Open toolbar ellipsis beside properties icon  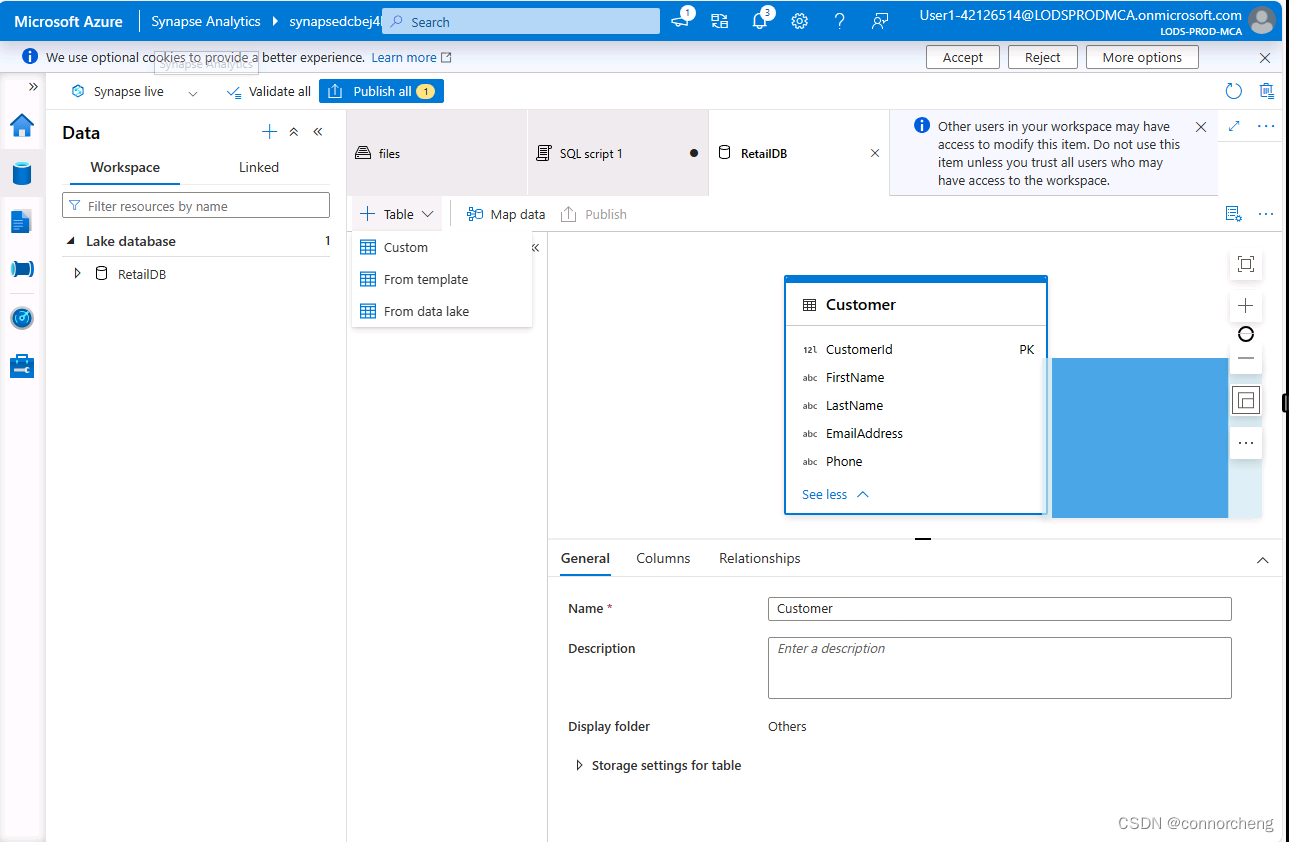coord(1266,214)
